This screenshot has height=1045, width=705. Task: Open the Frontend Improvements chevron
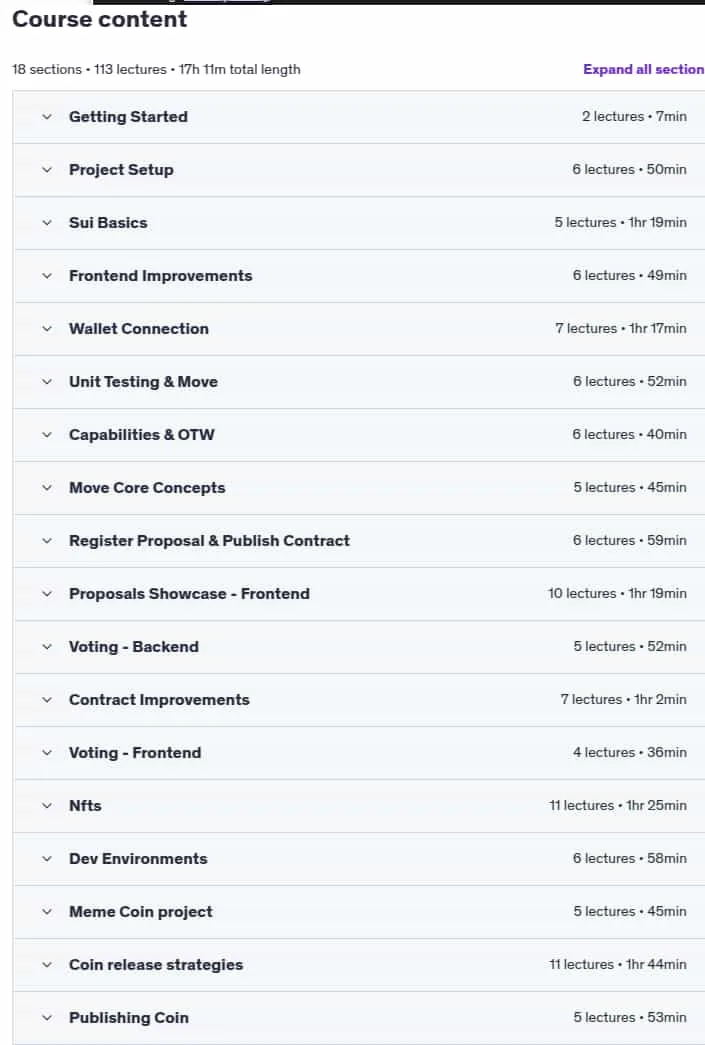coord(47,276)
